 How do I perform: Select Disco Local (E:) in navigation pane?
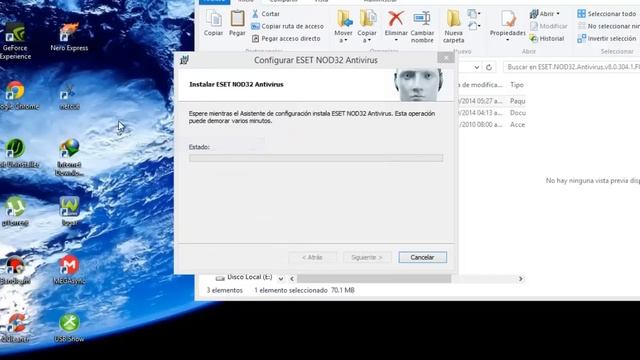click(x=244, y=278)
